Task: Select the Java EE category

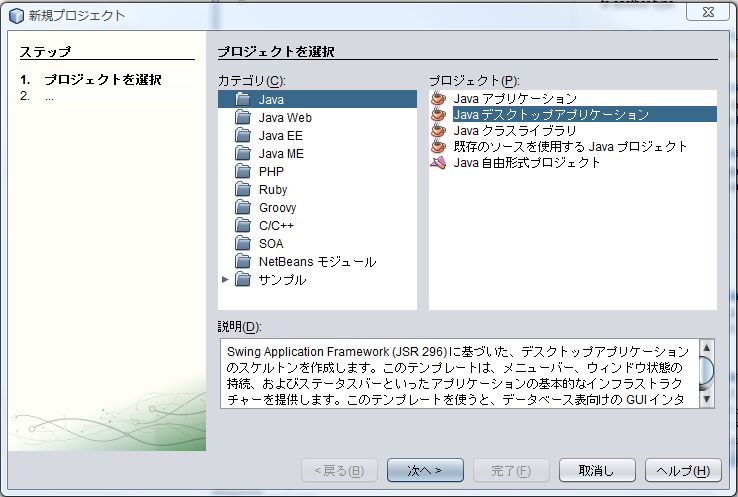Action: (x=280, y=136)
